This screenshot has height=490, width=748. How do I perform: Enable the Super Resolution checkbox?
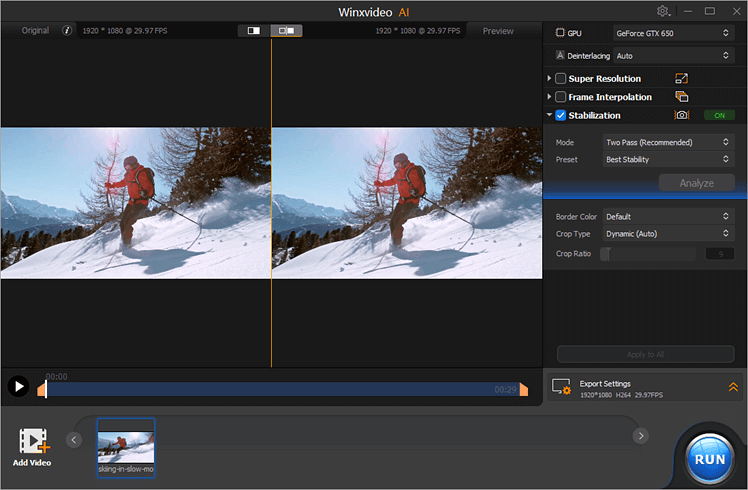tap(561, 79)
